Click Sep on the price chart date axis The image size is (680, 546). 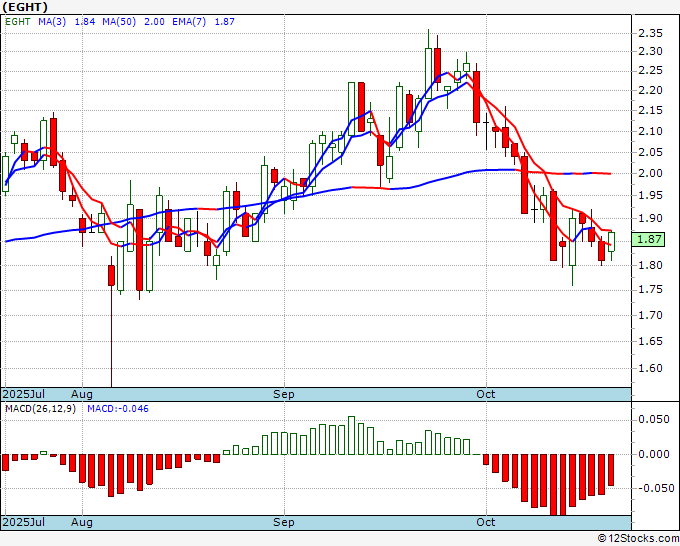(x=284, y=394)
